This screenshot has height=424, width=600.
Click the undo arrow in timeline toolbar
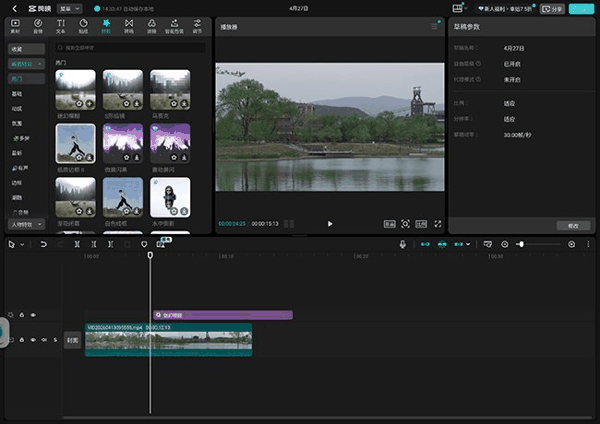(43, 244)
